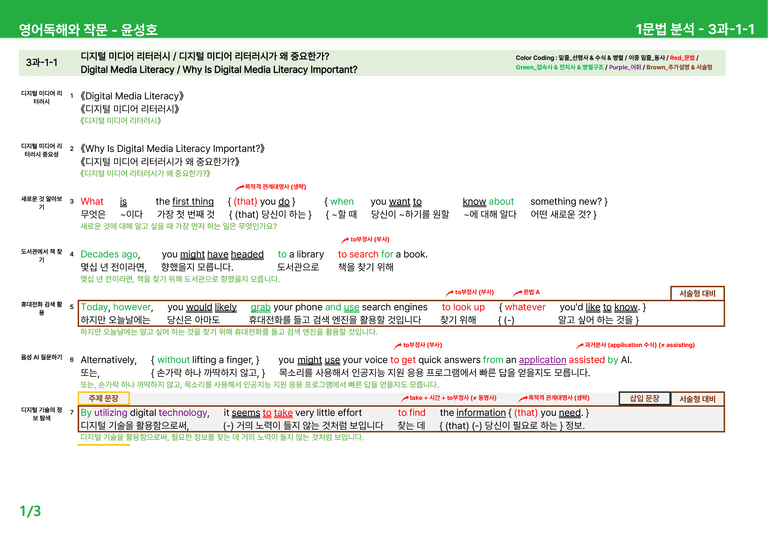Click By utilizing at start of sentence 7
Screen dimensions: 768x543
[x=104, y=413]
